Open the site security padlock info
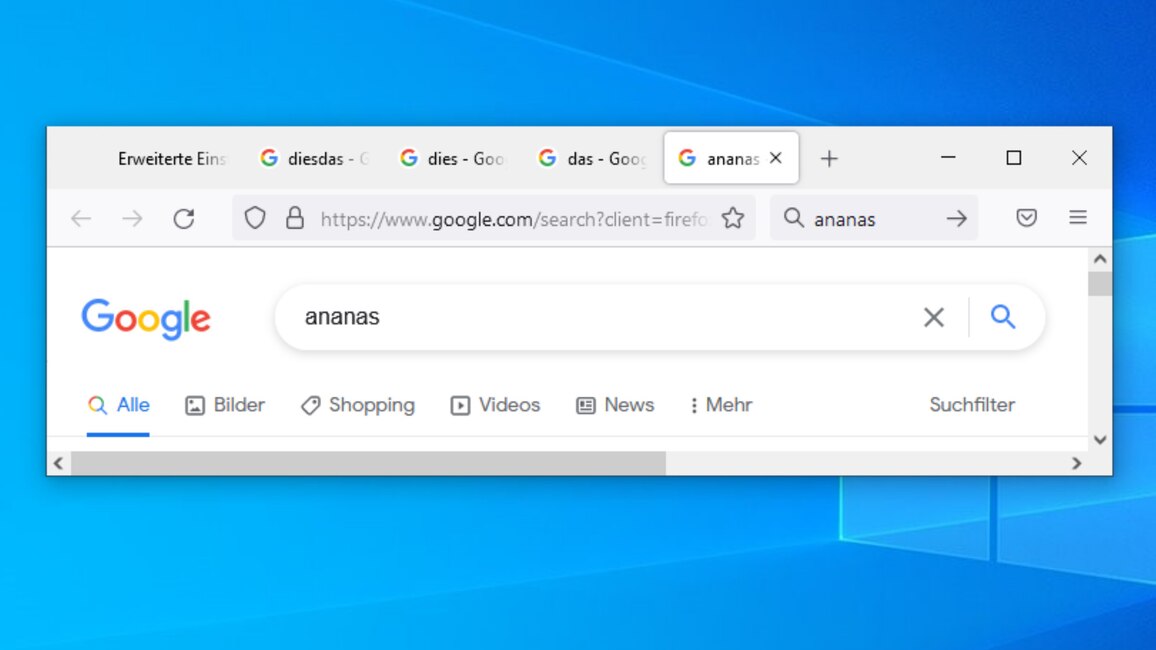The image size is (1156, 650). (x=295, y=218)
